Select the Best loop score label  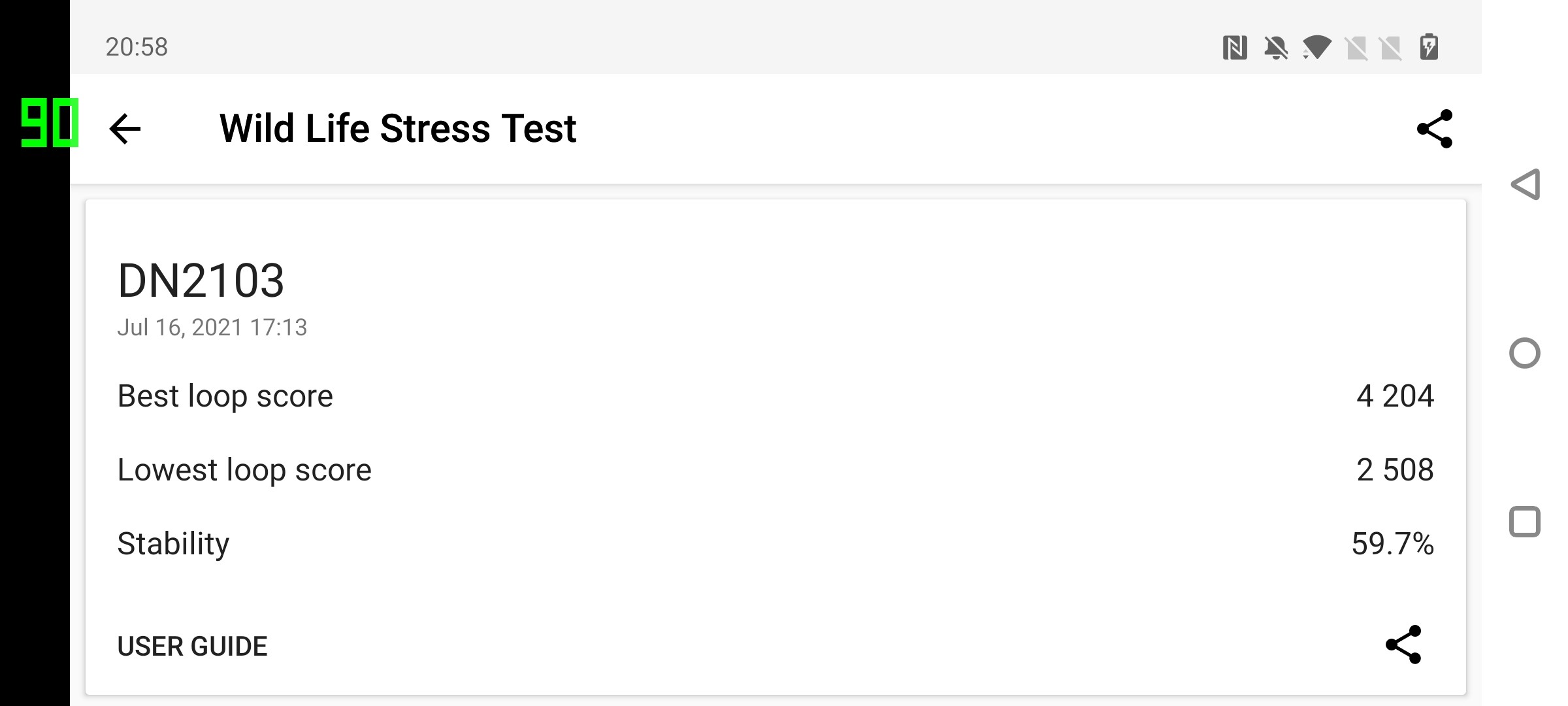click(225, 396)
